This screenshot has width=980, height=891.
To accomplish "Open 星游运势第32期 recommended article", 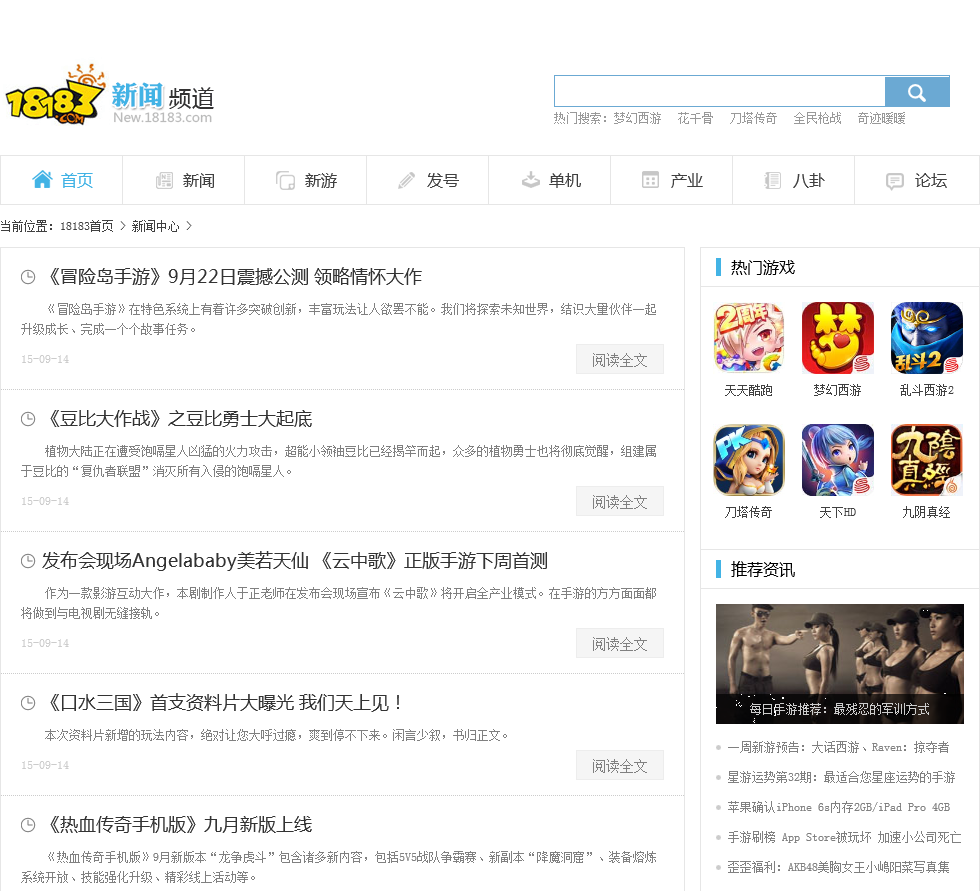I will click(x=841, y=777).
